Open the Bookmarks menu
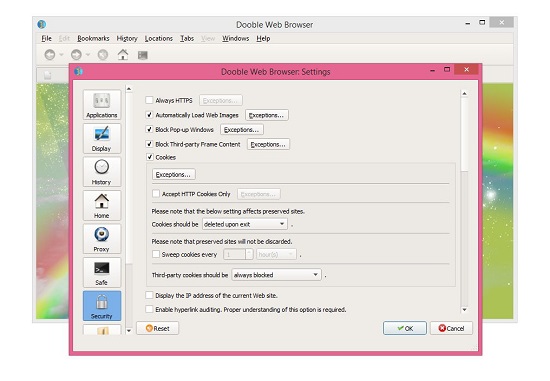The height and width of the screenshot is (381, 550). point(93,38)
